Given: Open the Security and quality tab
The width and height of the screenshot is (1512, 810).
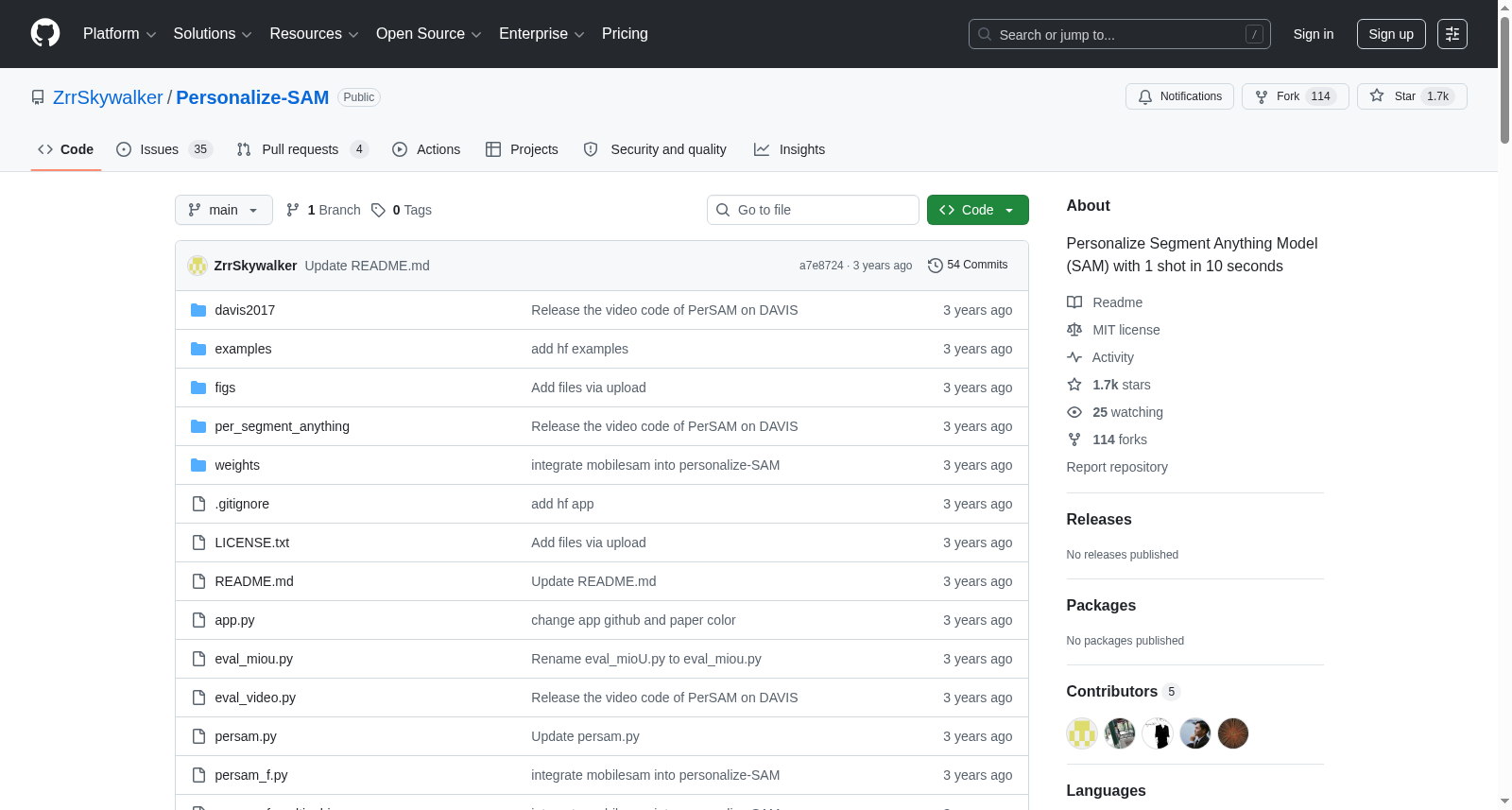Looking at the screenshot, I should [655, 149].
